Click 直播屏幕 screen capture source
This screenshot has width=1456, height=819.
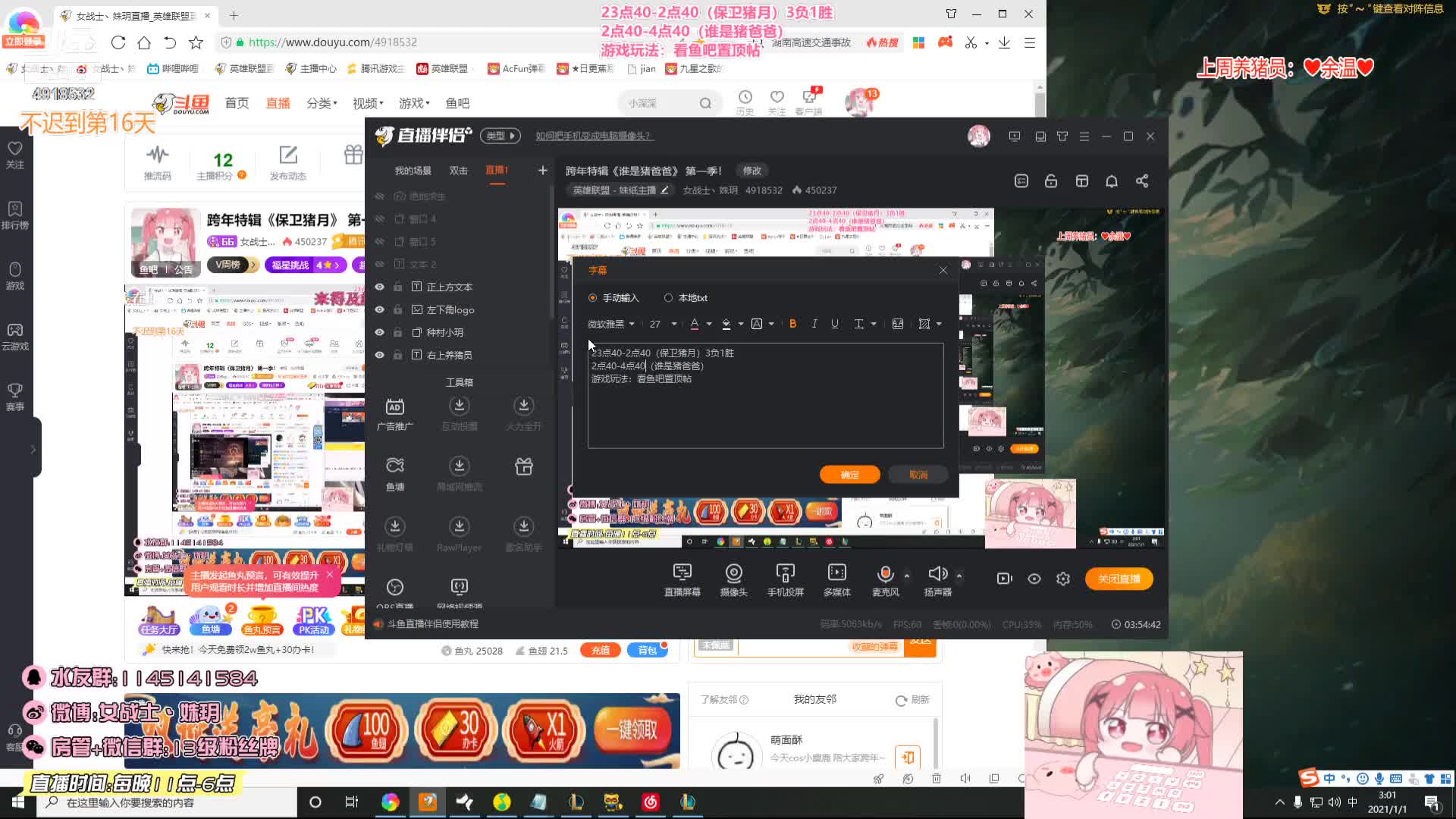pos(682,580)
